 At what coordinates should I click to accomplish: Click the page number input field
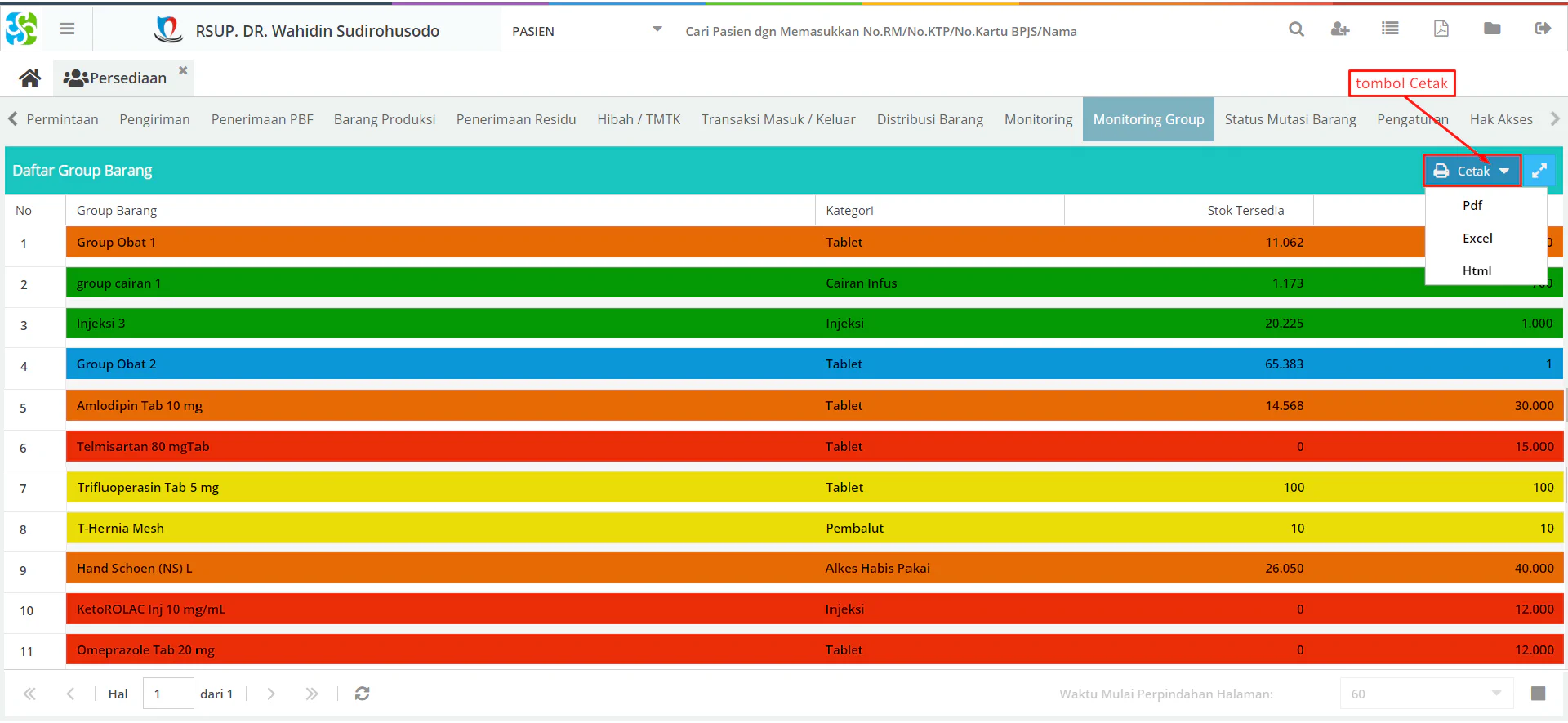click(168, 694)
